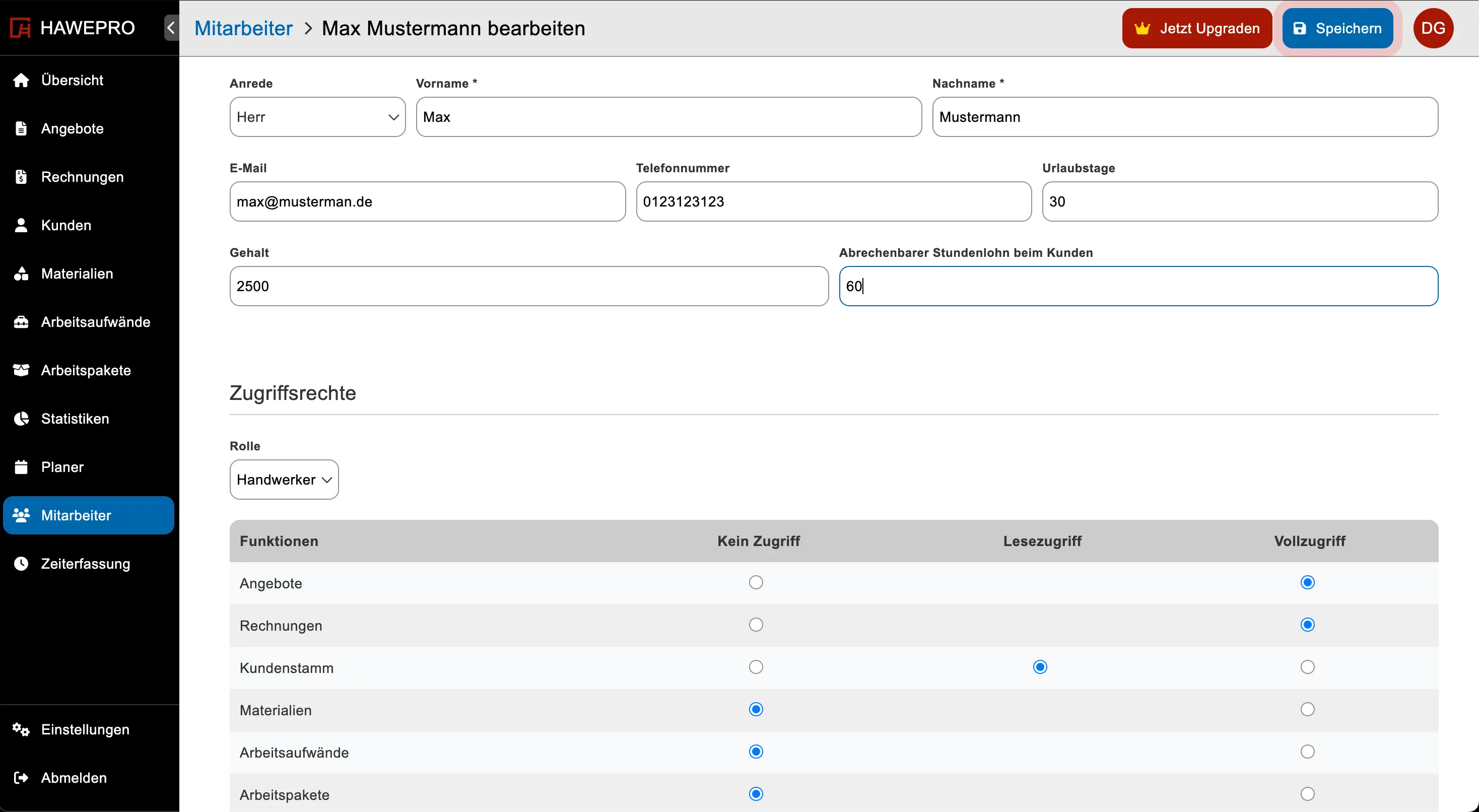Screen dimensions: 1479x812
Task: Navigate to Kunden menu item
Action: 89,225
